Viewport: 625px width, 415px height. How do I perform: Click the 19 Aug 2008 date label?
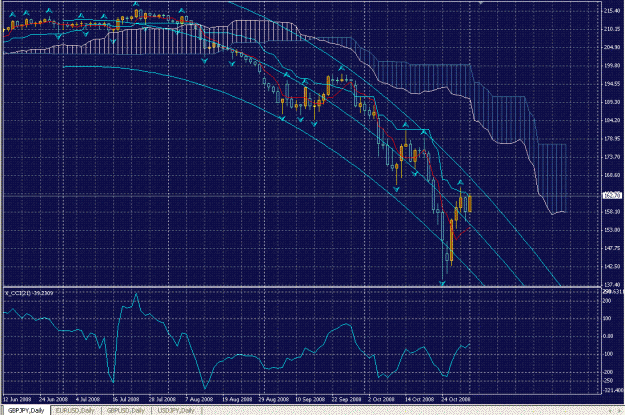coord(237,399)
